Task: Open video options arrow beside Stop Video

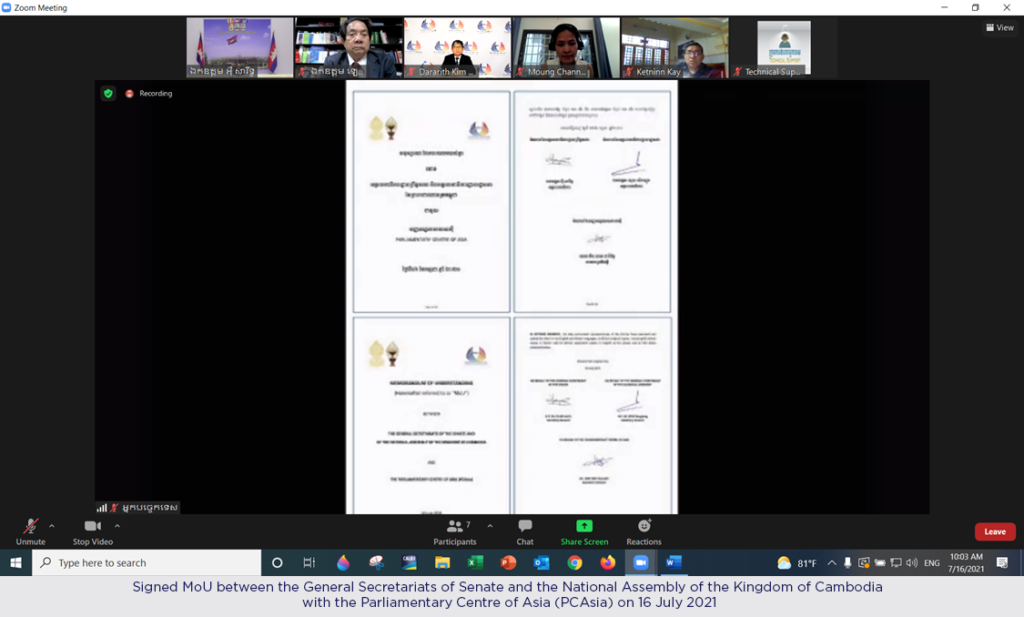Action: pyautogui.click(x=117, y=526)
